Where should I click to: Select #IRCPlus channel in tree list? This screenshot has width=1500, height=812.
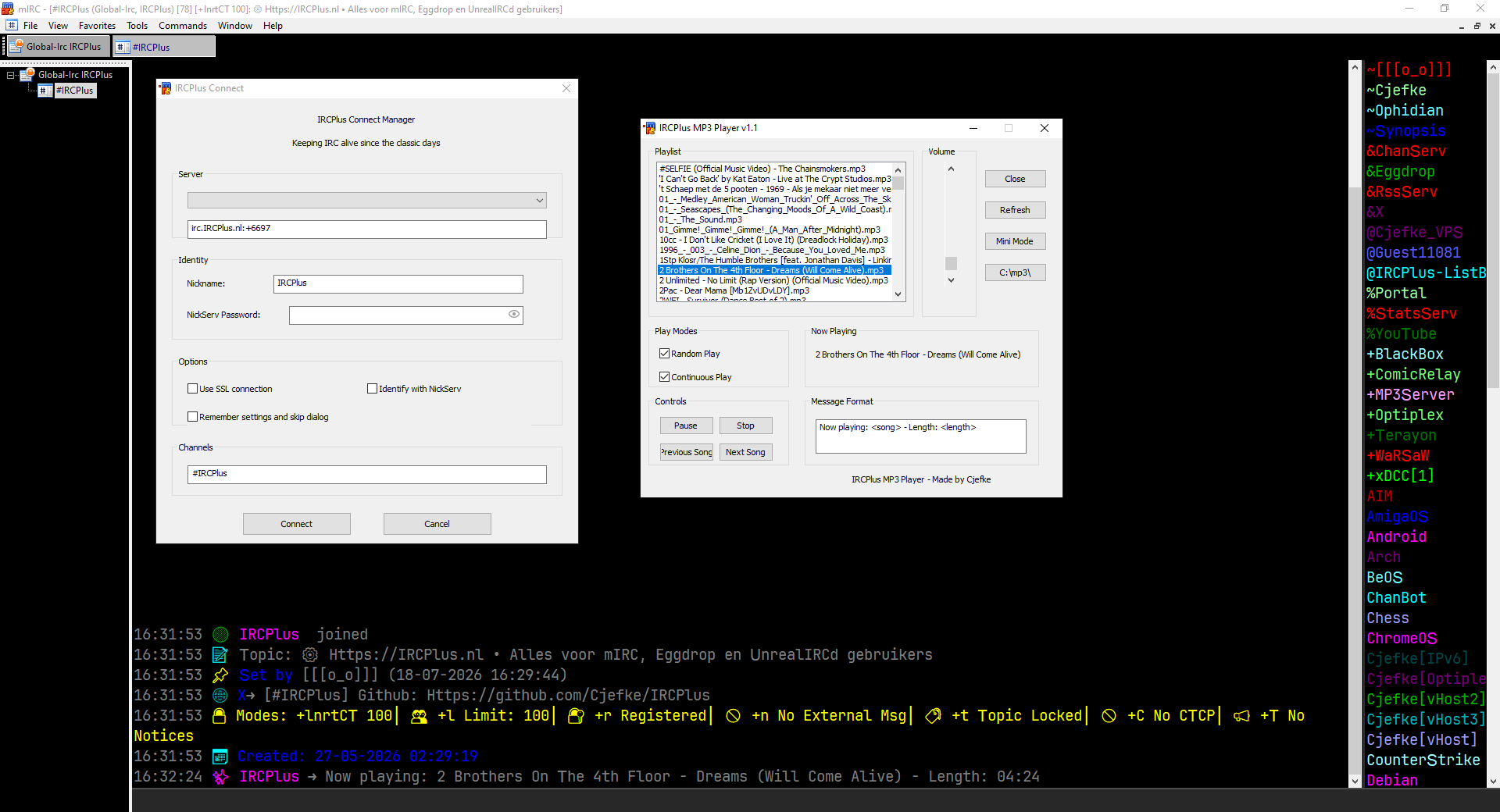click(75, 91)
